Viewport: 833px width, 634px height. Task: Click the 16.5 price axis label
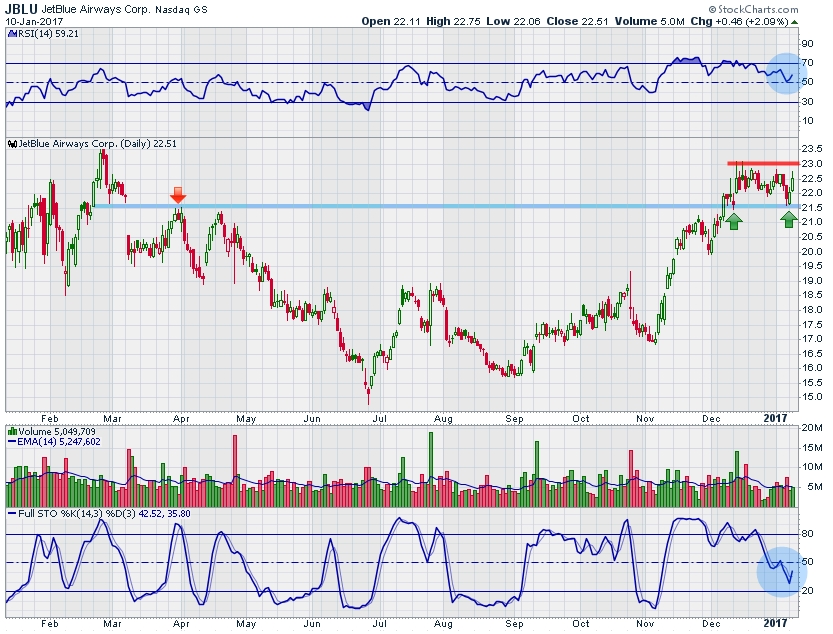coord(811,353)
